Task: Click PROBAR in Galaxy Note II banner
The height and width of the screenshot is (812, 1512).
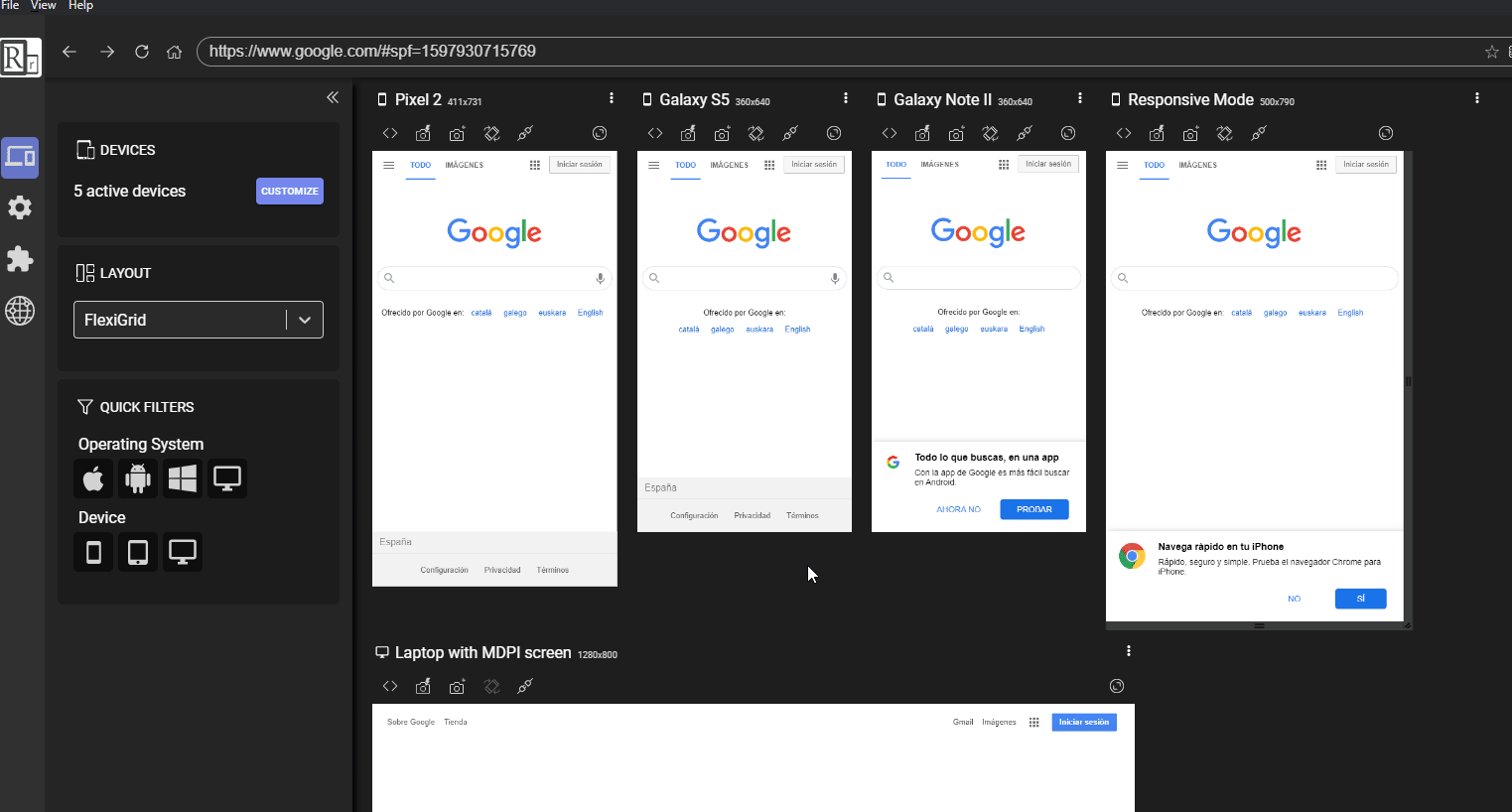Action: click(1034, 509)
